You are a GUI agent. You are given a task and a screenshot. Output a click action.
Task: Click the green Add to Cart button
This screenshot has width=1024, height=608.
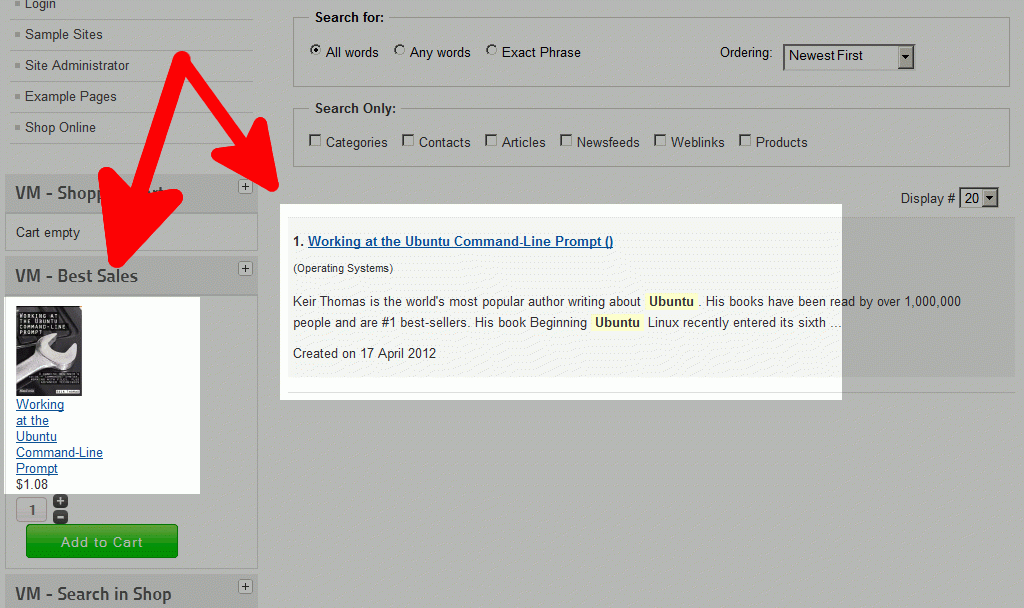pos(102,541)
